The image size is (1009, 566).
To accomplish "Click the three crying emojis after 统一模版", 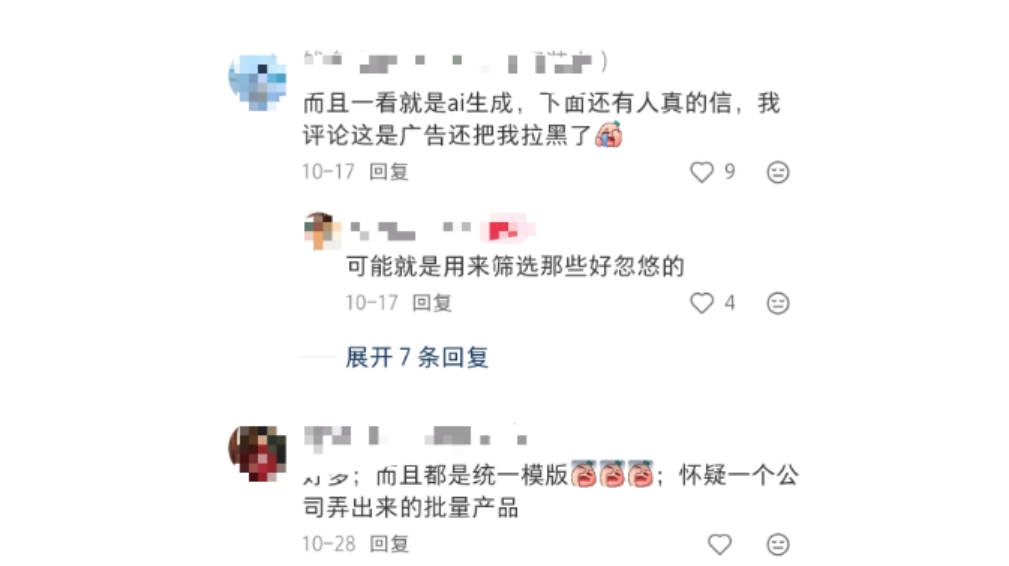I will (612, 475).
